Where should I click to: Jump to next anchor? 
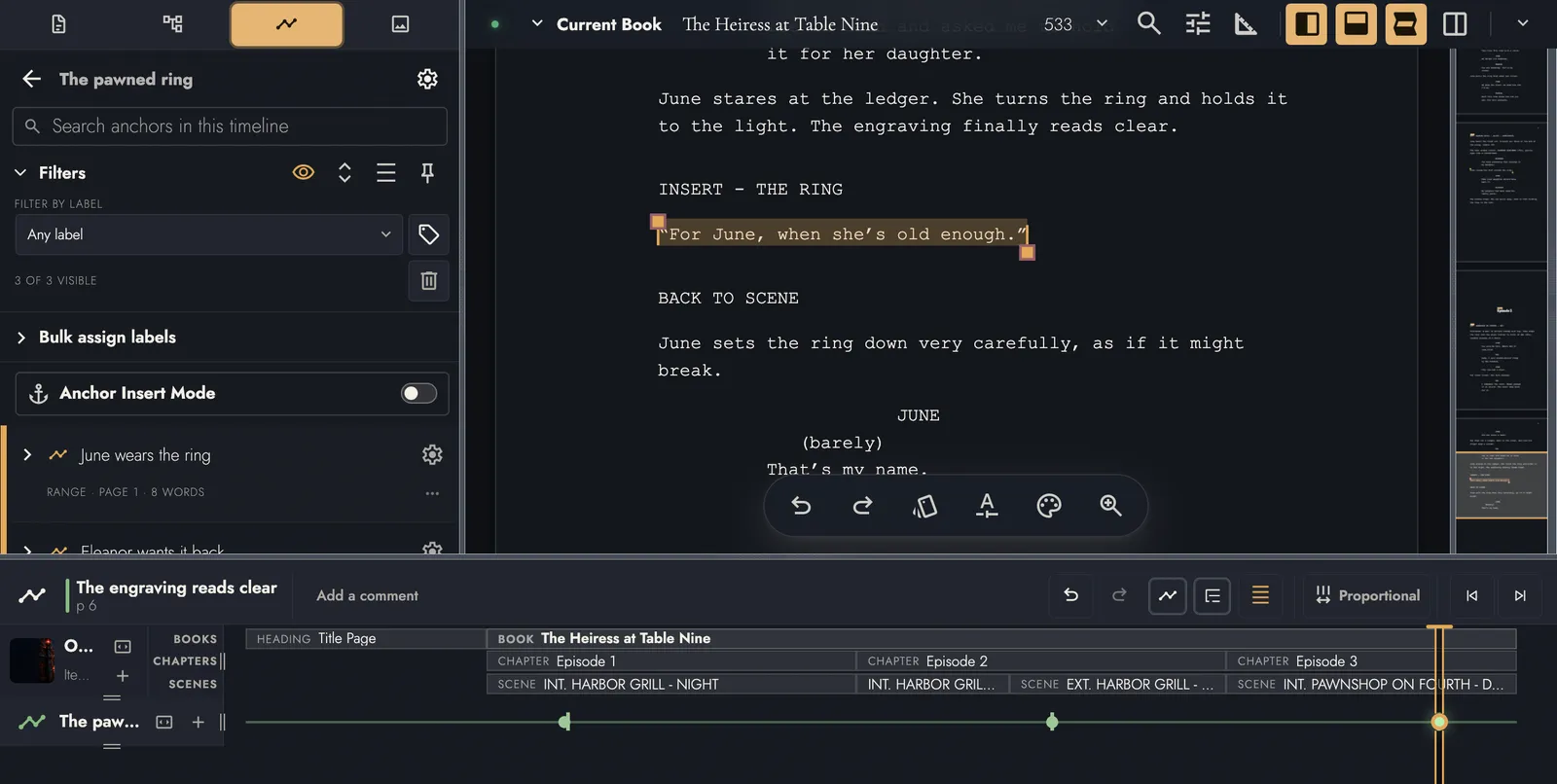click(1520, 595)
